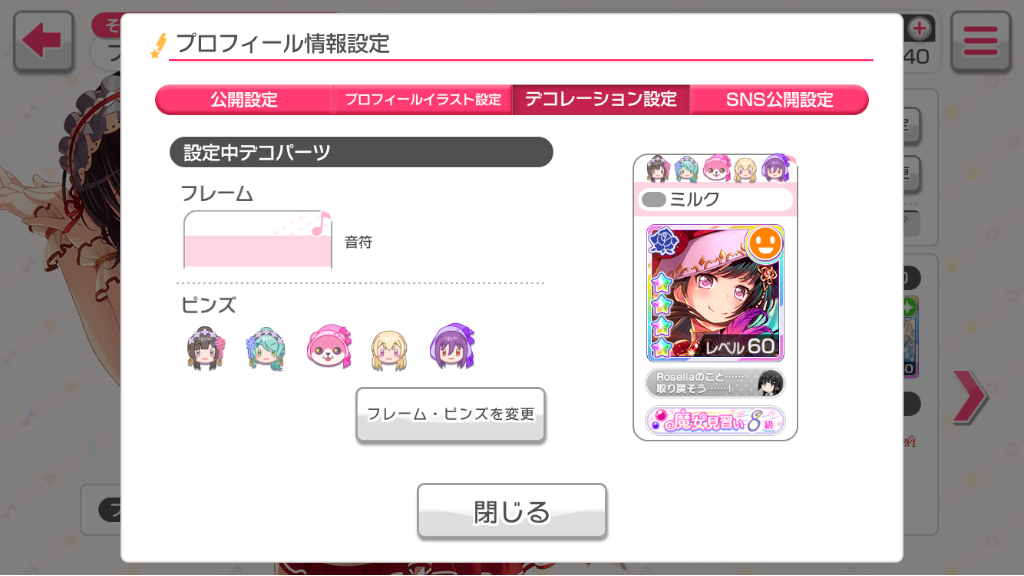
Task: Switch to プロフィールイラスト設定 tab
Action: pos(423,99)
